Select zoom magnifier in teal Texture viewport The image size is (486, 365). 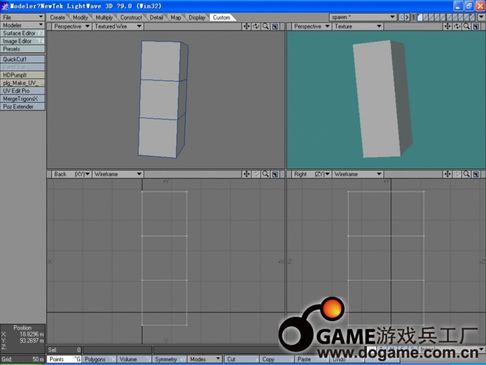click(x=467, y=26)
